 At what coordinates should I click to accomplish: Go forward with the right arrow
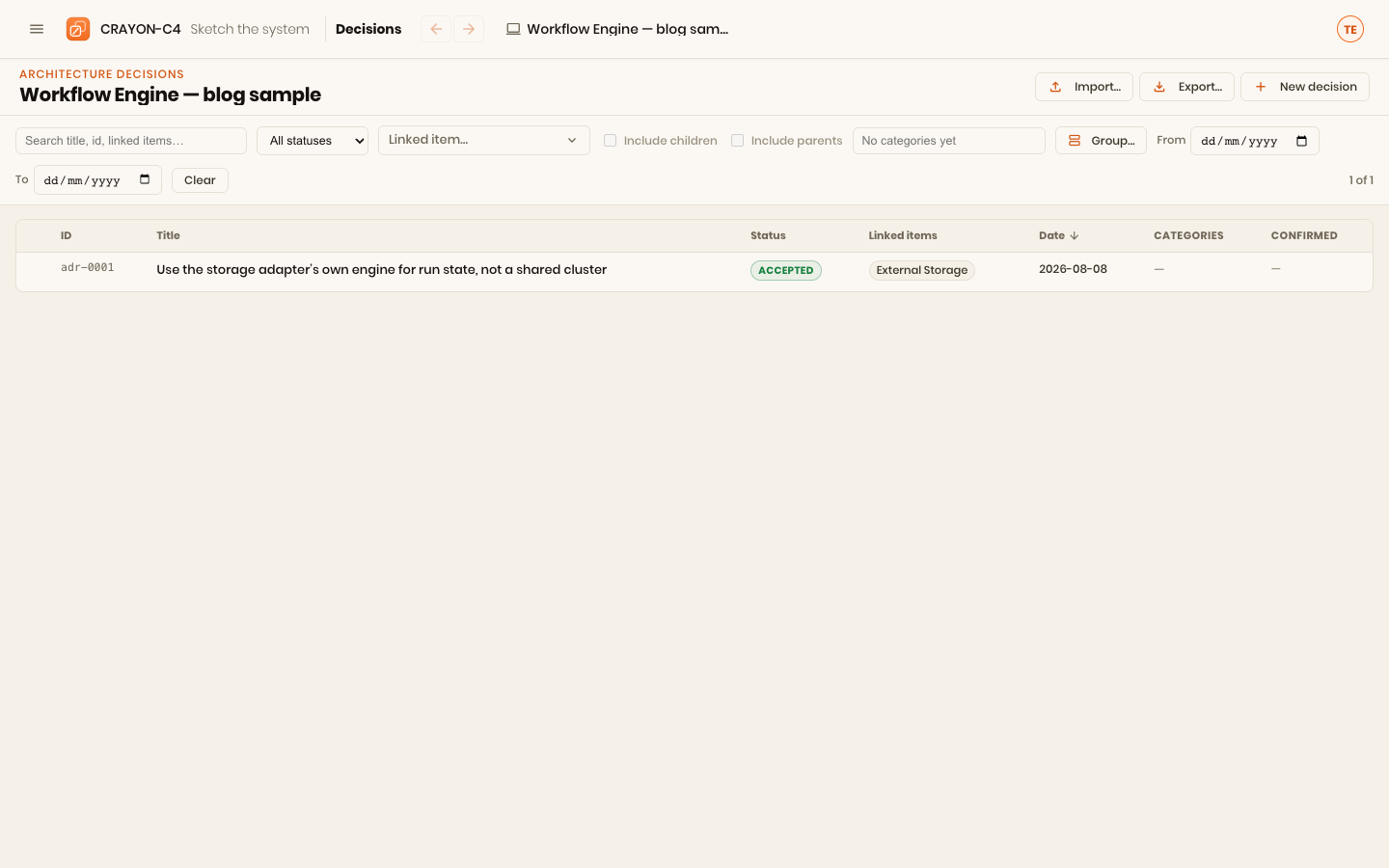[469, 29]
